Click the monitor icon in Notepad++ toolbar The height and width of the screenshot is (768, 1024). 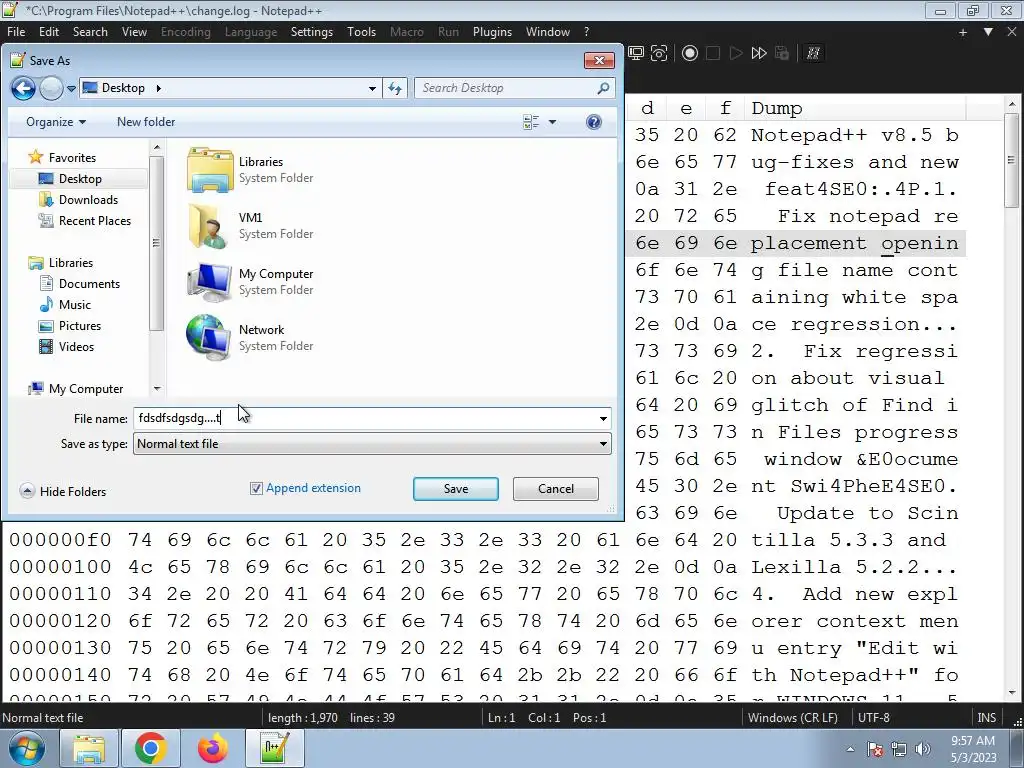pyautogui.click(x=635, y=53)
